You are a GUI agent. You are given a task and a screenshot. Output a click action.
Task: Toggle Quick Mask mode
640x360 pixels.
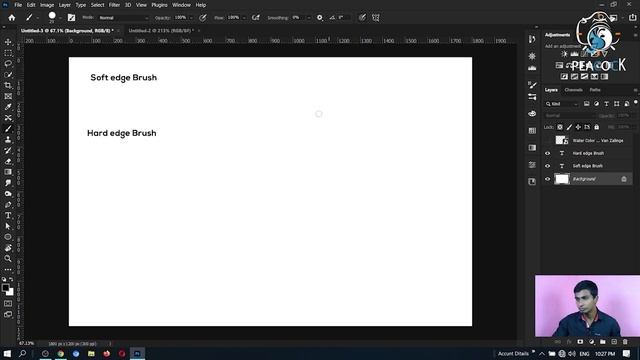pos(8,304)
